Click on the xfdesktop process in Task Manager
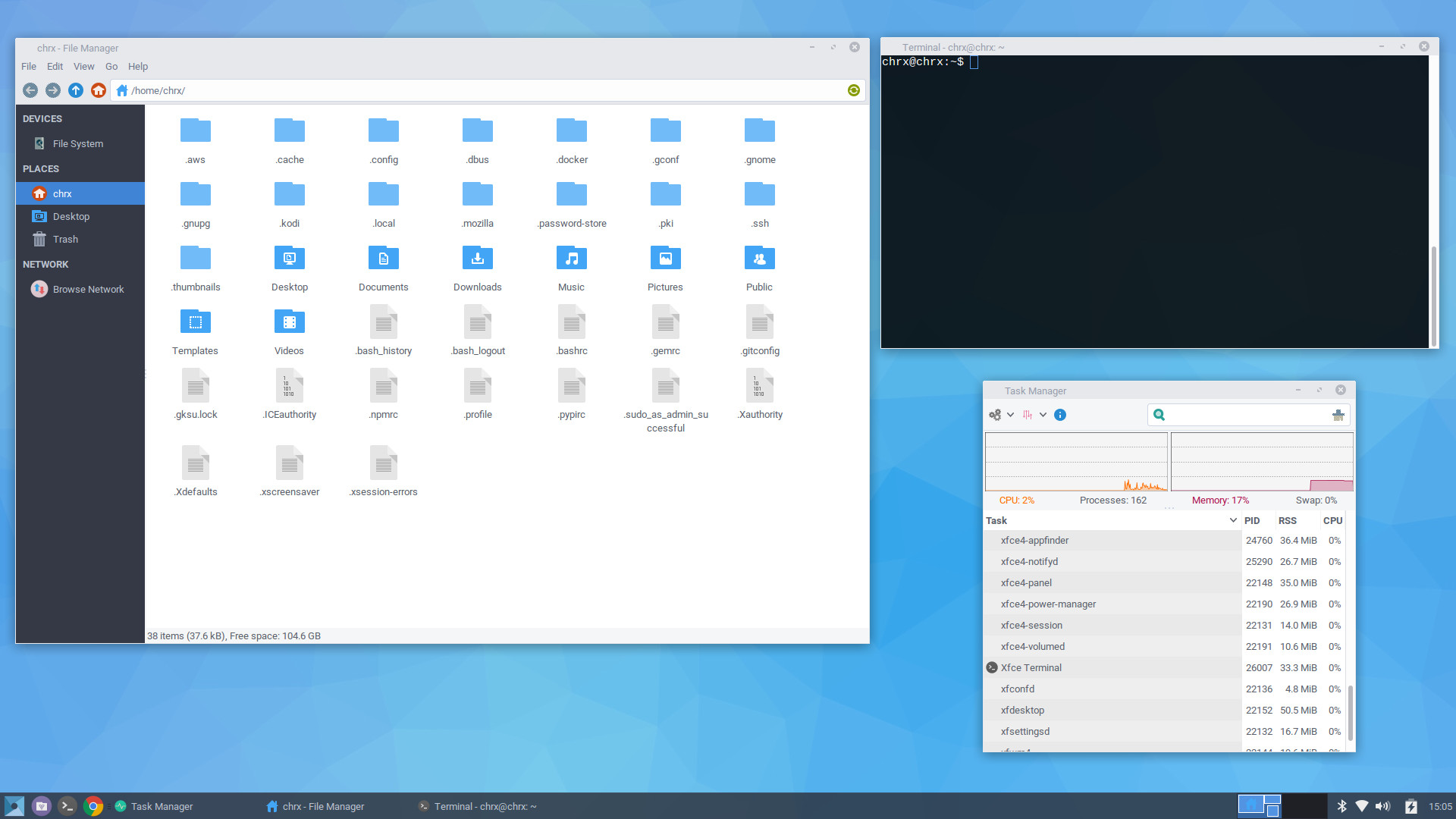 click(1022, 709)
